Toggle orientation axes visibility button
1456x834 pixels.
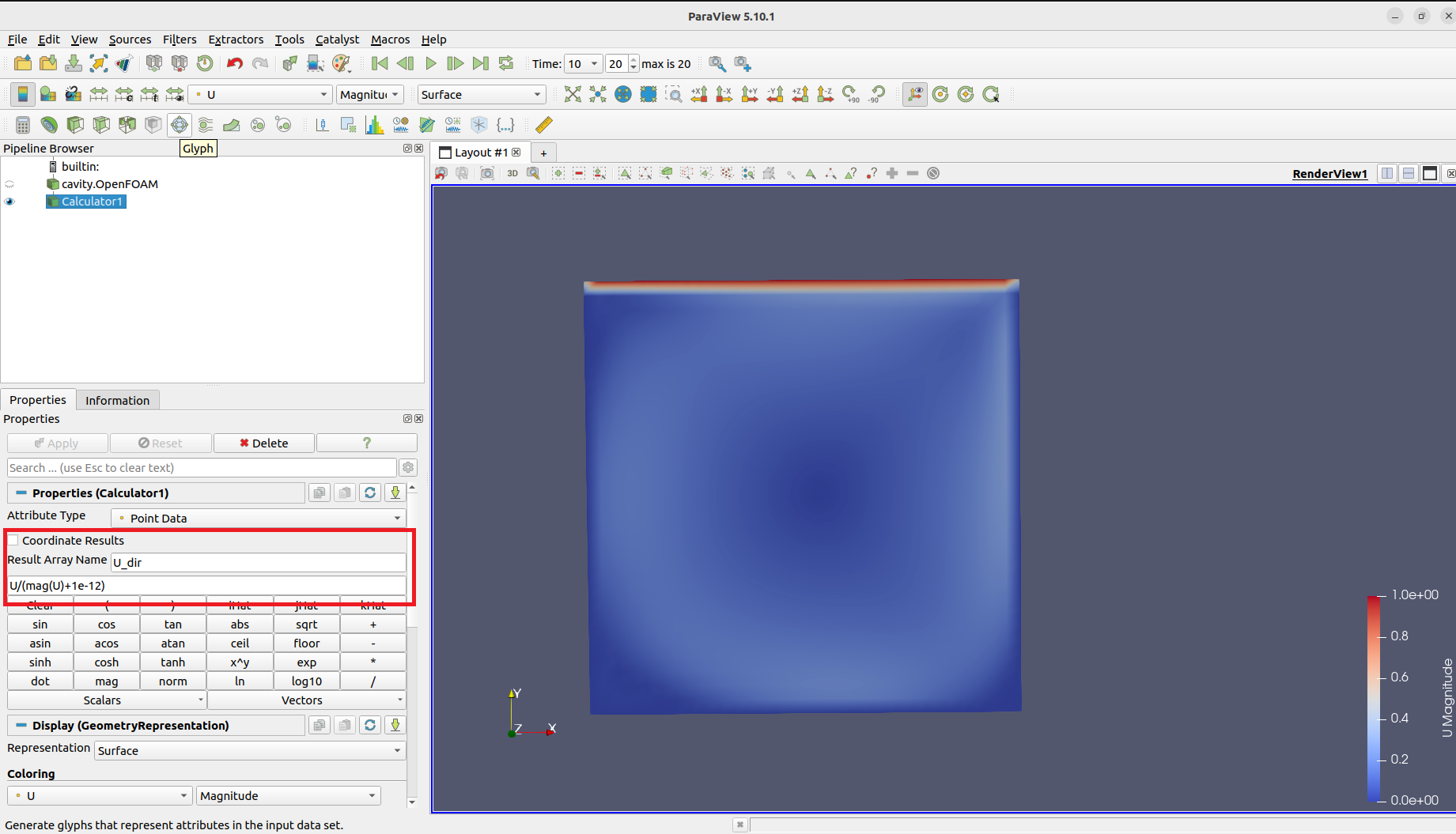(915, 95)
